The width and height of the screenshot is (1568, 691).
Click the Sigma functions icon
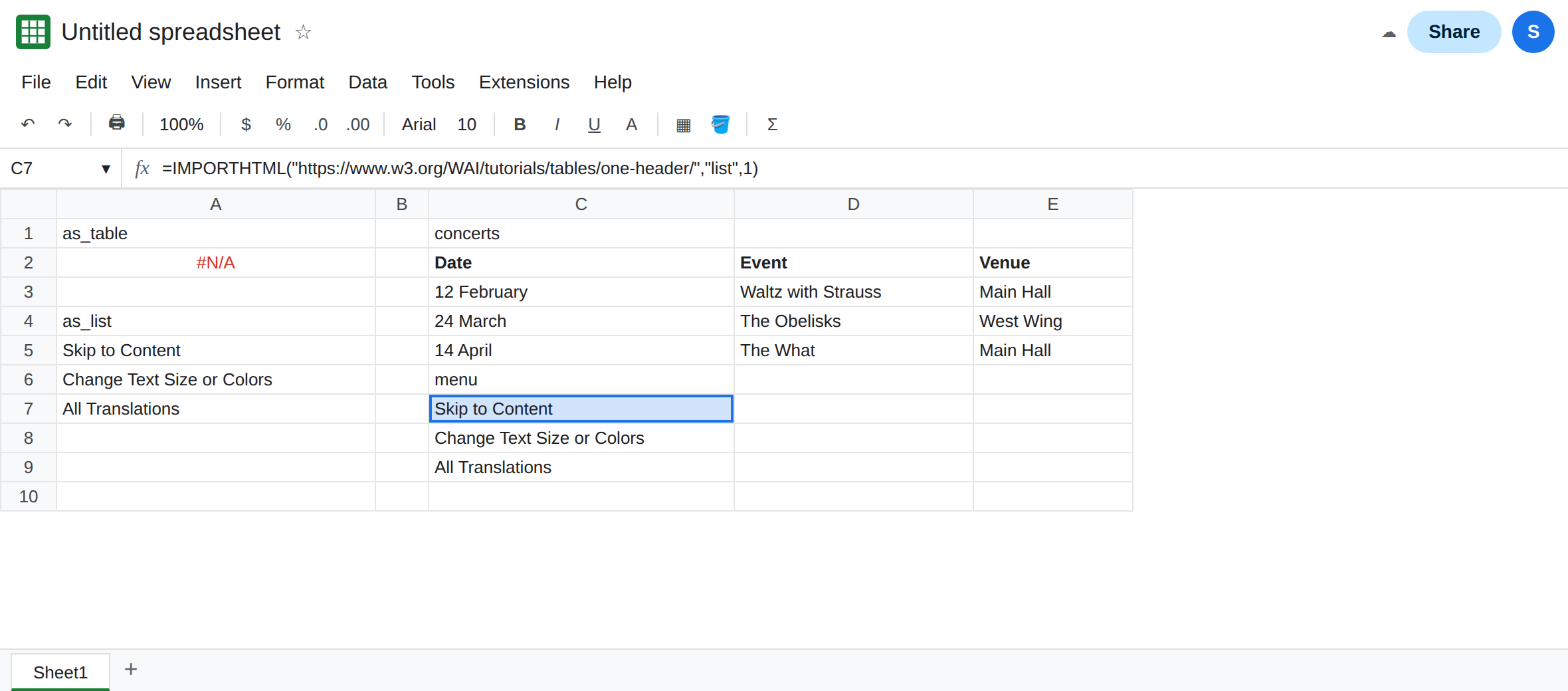pyautogui.click(x=772, y=124)
